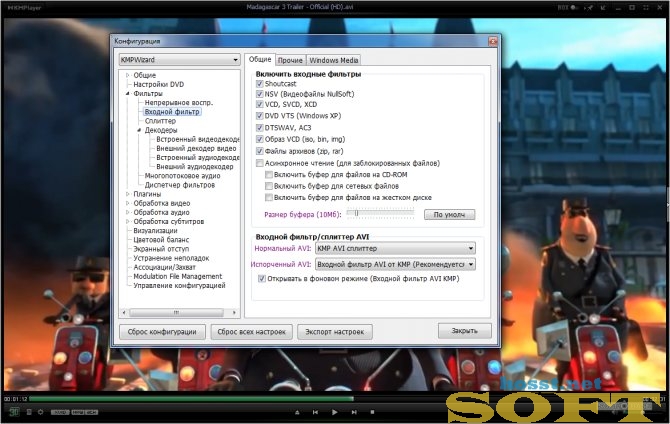670x424 pixels.
Task: Select Ассоциации/Захват in tree
Action: 165,267
